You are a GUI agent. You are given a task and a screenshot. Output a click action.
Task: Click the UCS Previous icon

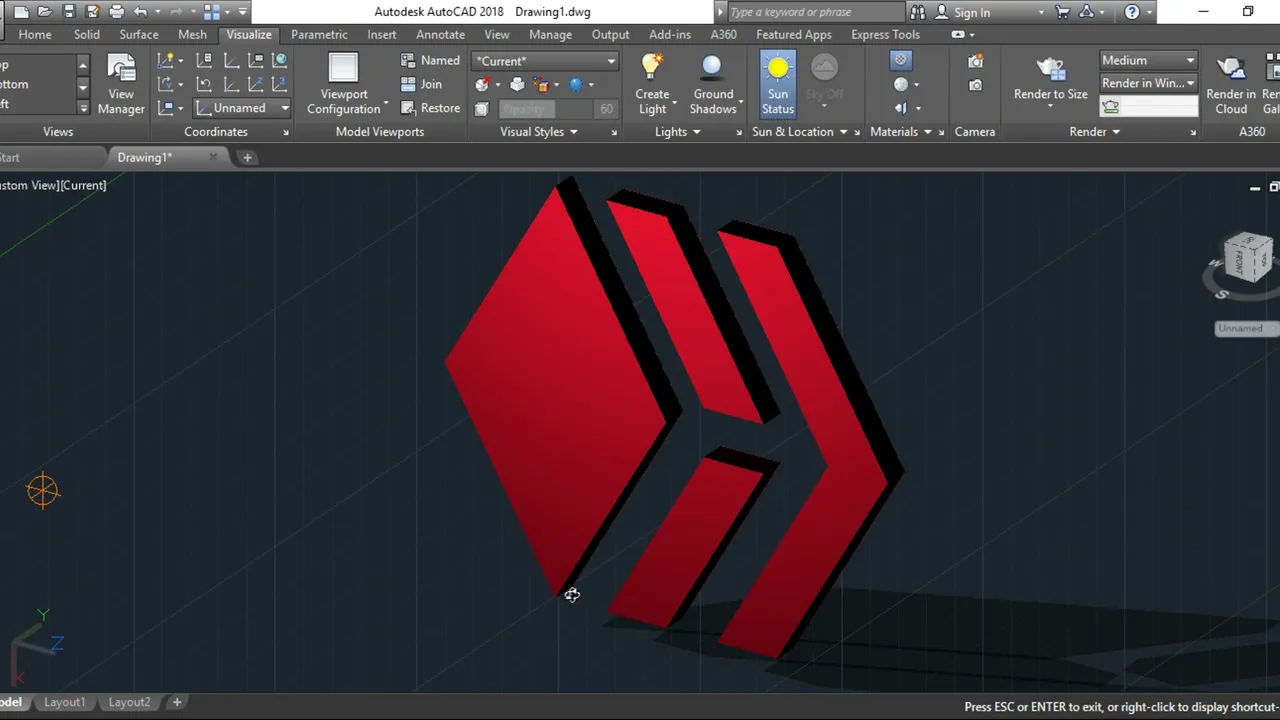(204, 84)
